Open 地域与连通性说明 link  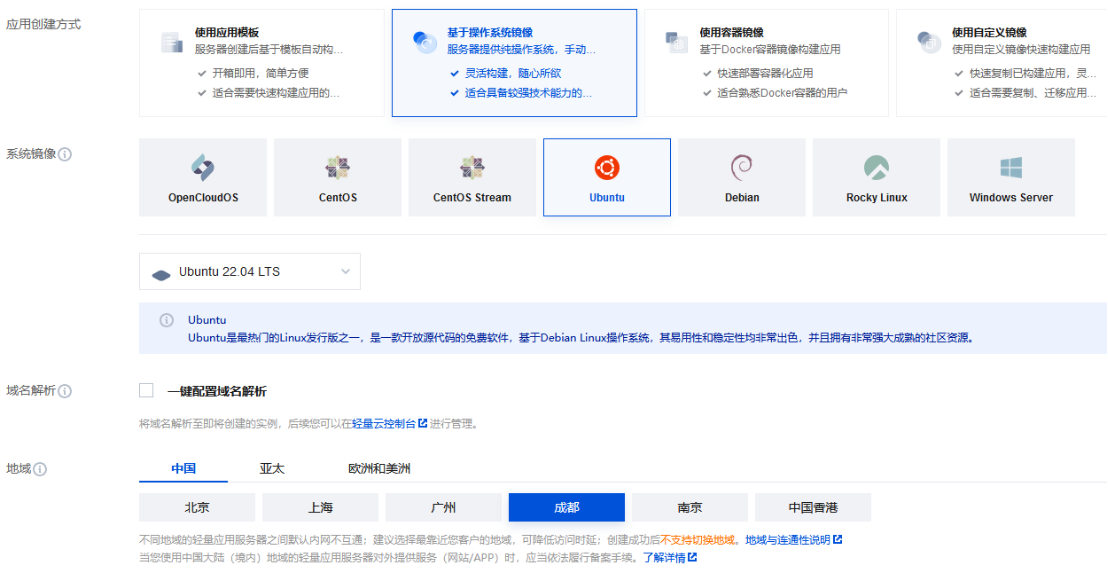tap(788, 540)
